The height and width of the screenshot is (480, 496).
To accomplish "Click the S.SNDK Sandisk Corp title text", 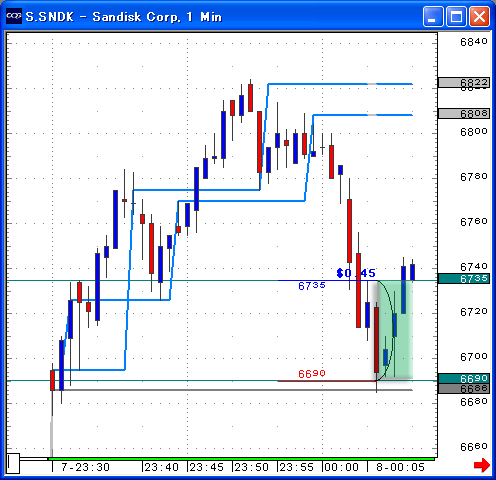I will (124, 17).
